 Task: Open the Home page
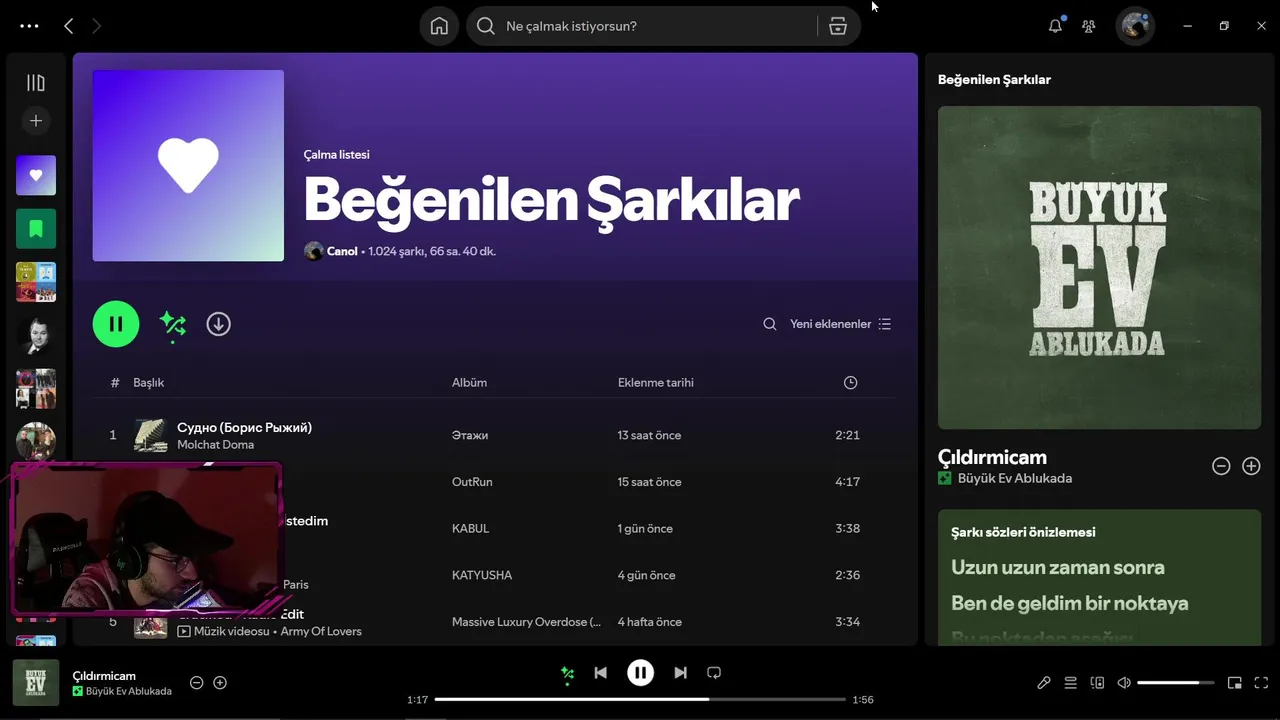pos(439,26)
